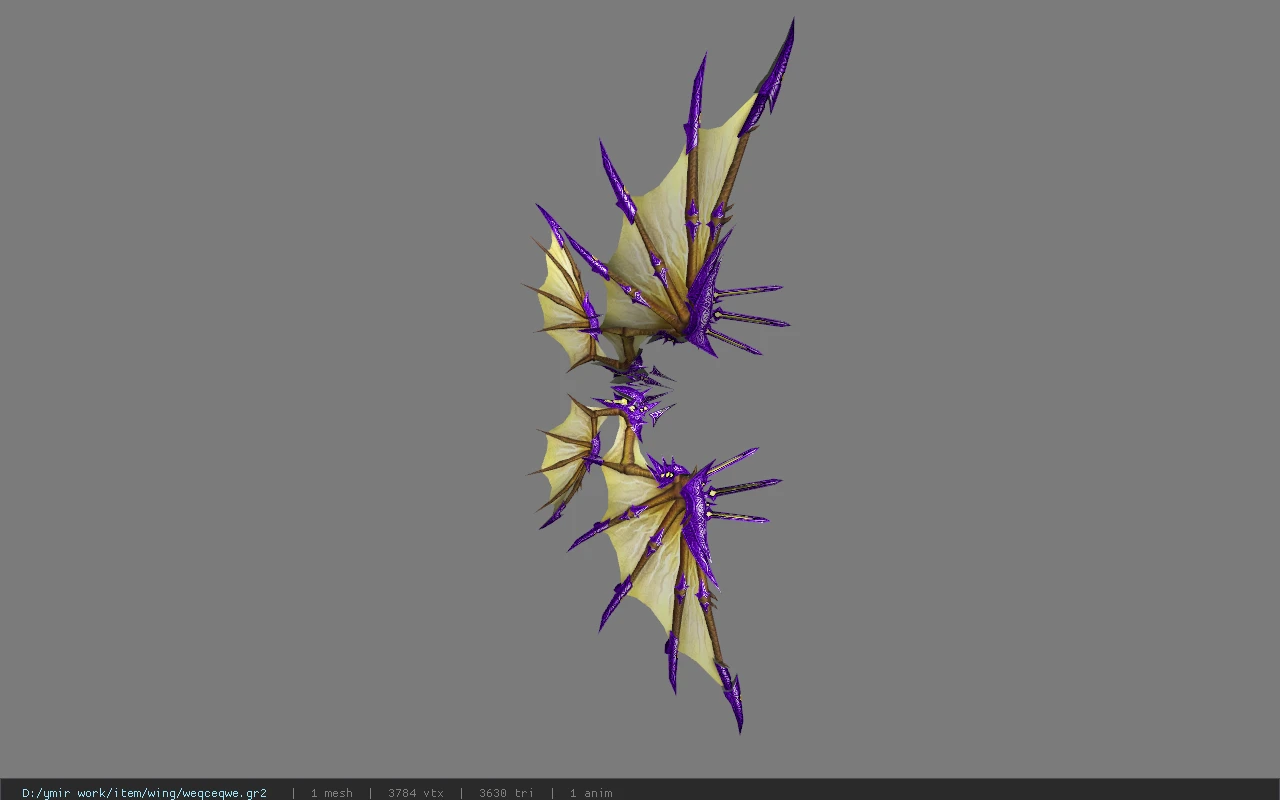The image size is (1280, 800).
Task: Click the '1 anim' status entry
Action: (591, 793)
